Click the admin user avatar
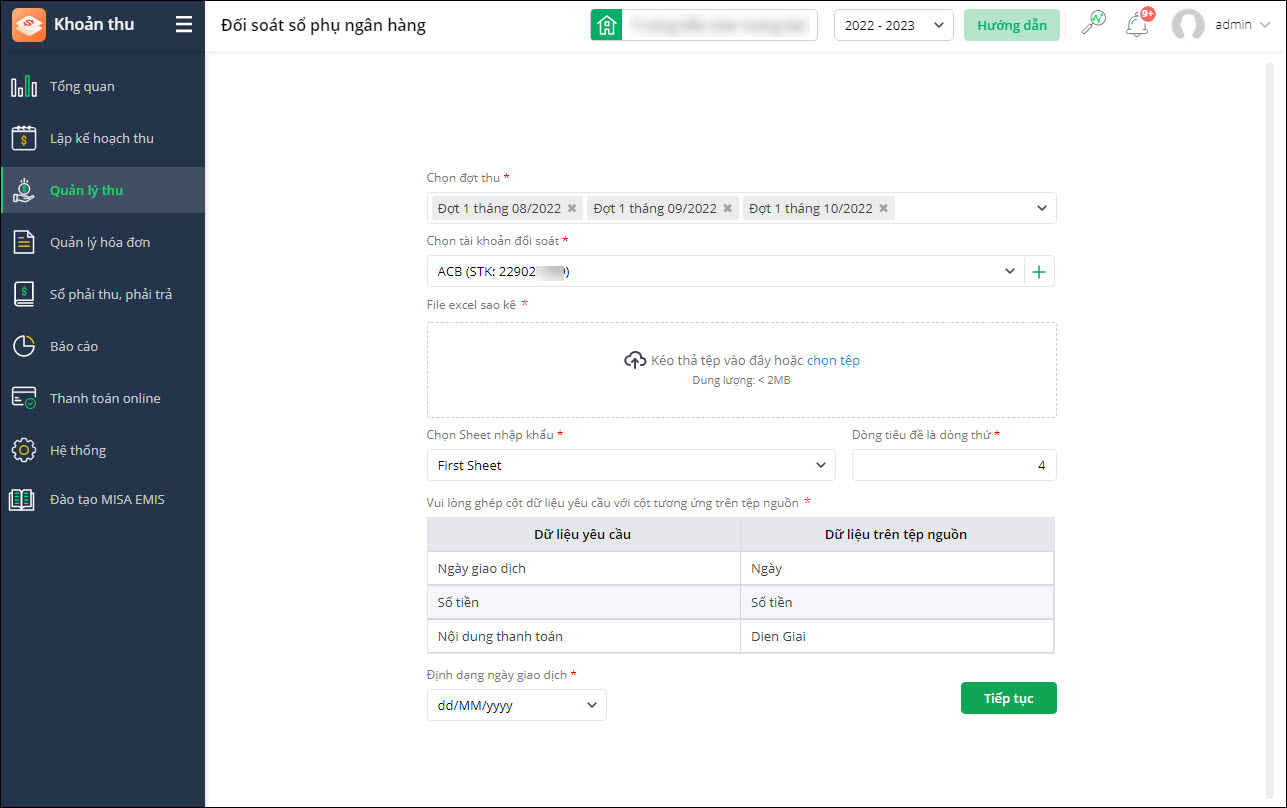1287x808 pixels. coord(1188,25)
